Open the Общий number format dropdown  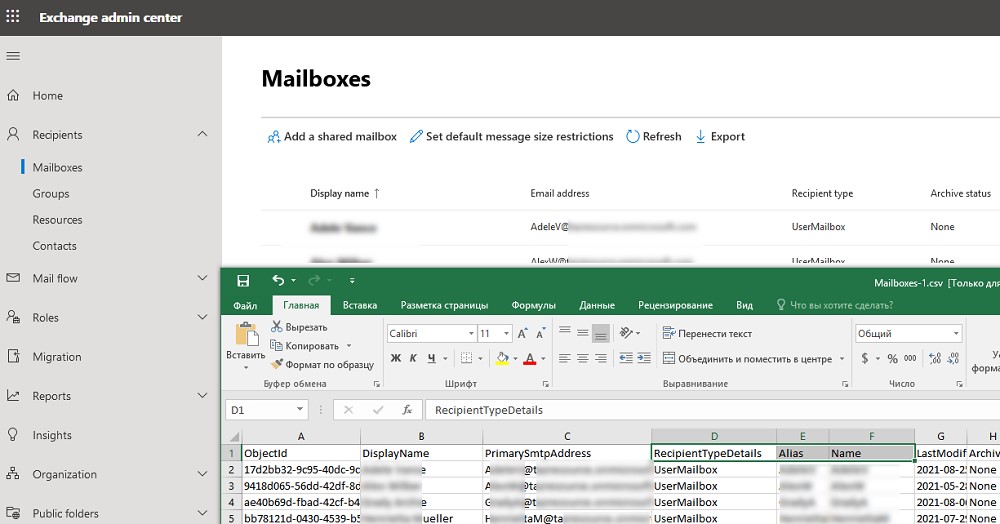(956, 333)
